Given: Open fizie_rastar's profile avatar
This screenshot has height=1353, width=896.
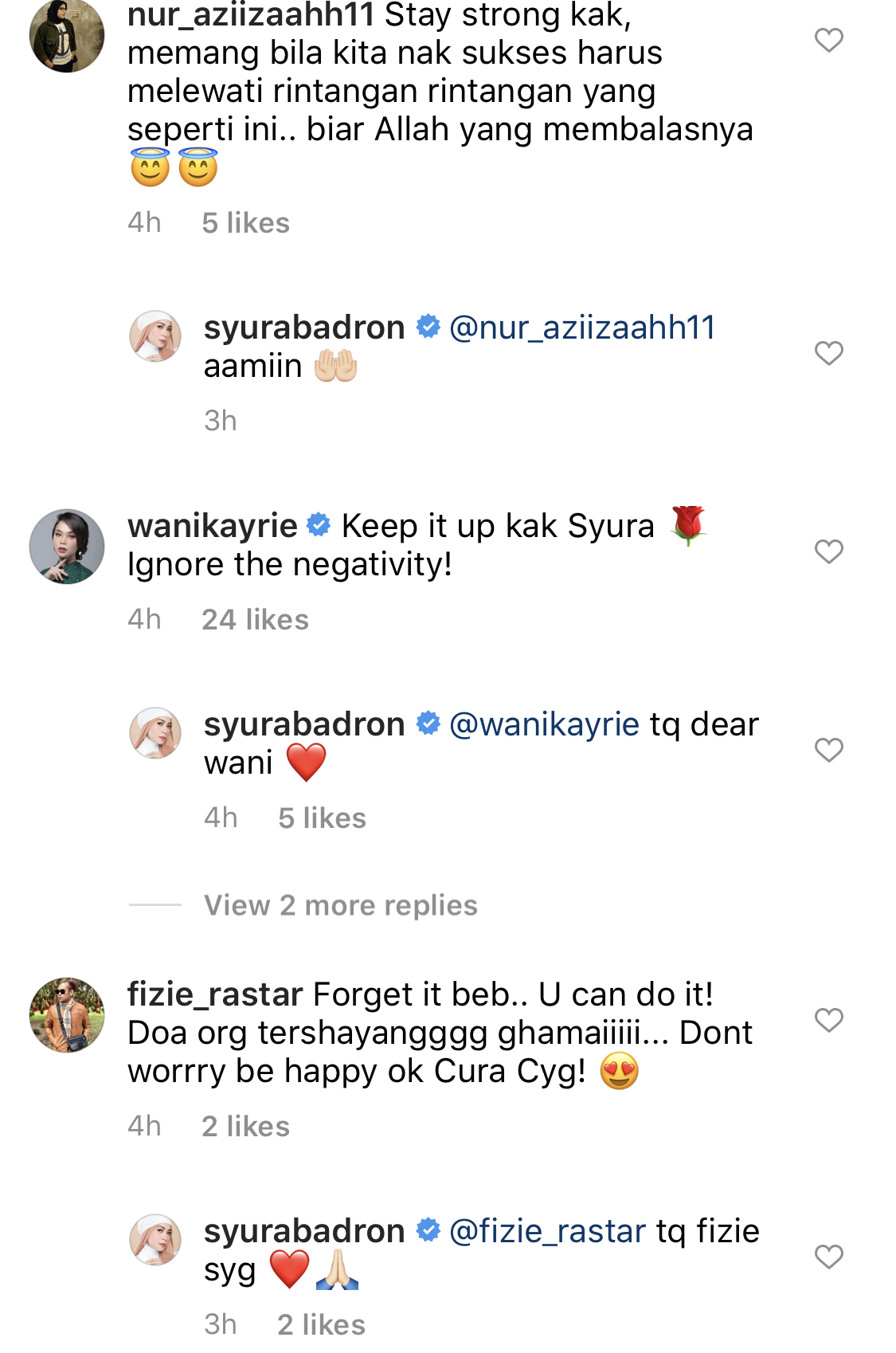Looking at the screenshot, I should [67, 1015].
